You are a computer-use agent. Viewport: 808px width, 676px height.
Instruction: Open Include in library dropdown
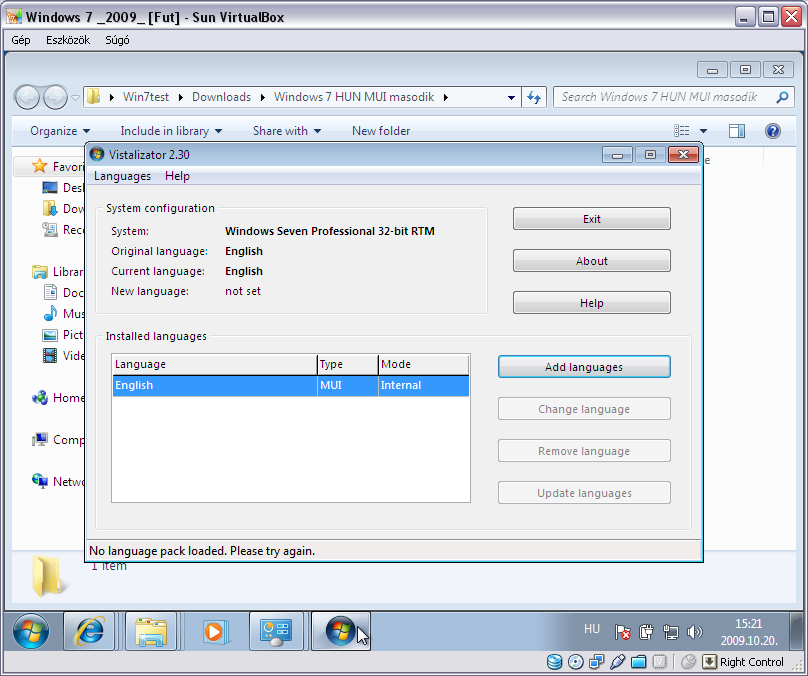pos(171,131)
